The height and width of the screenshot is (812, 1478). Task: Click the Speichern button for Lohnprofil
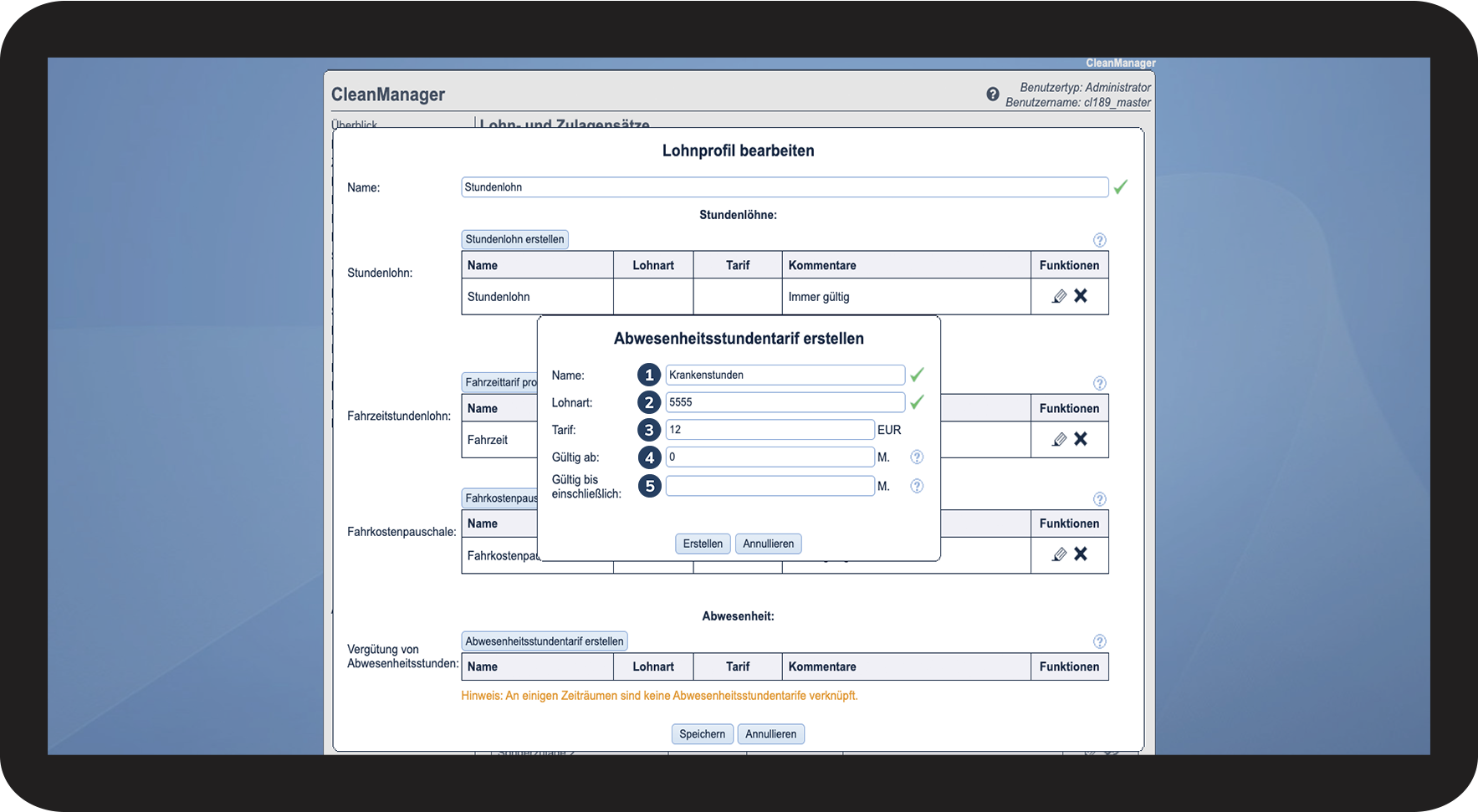click(702, 734)
